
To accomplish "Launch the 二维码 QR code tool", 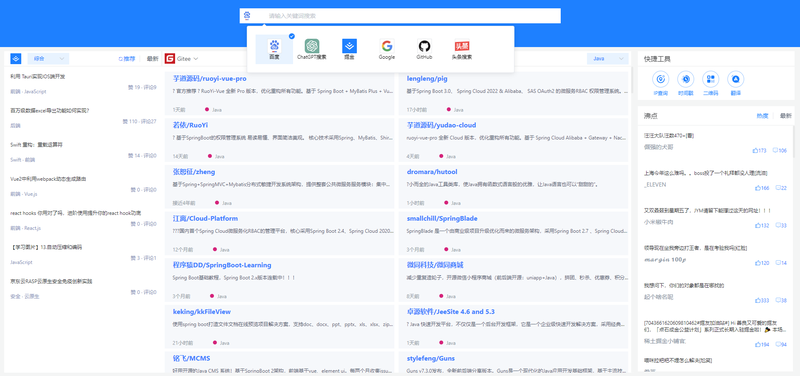I will 710,83.
